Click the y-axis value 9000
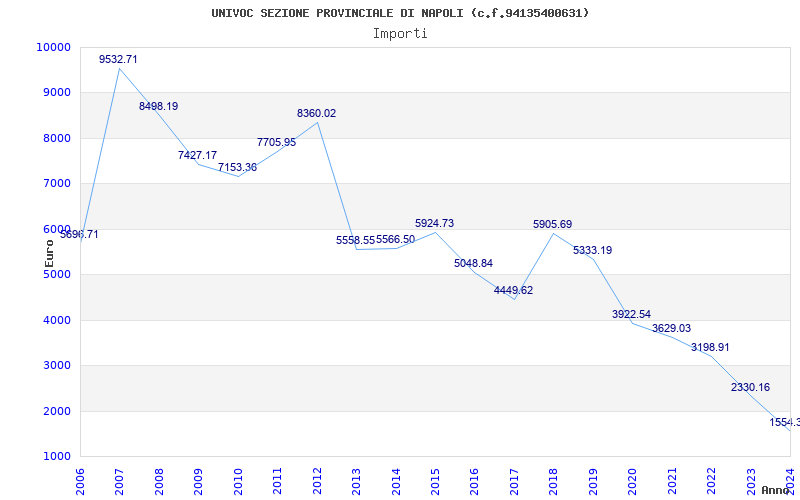Image resolution: width=800 pixels, height=500 pixels. tap(56, 93)
